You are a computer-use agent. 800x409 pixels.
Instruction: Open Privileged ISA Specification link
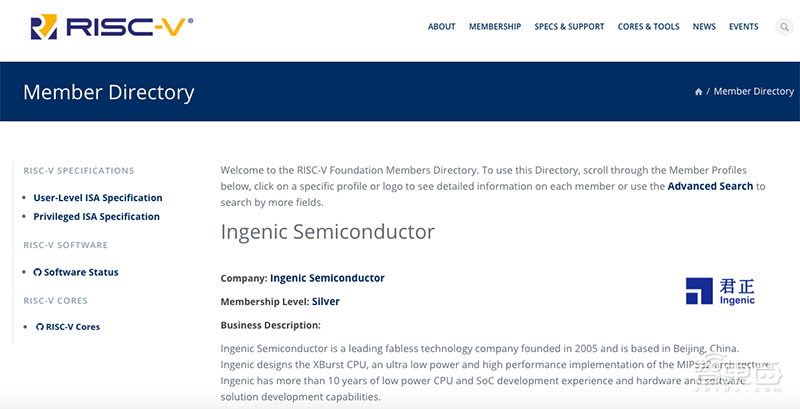pos(96,216)
